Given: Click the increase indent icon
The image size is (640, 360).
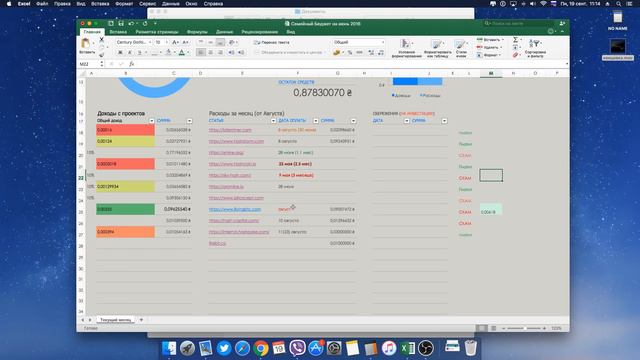Looking at the screenshot, I should point(241,53).
